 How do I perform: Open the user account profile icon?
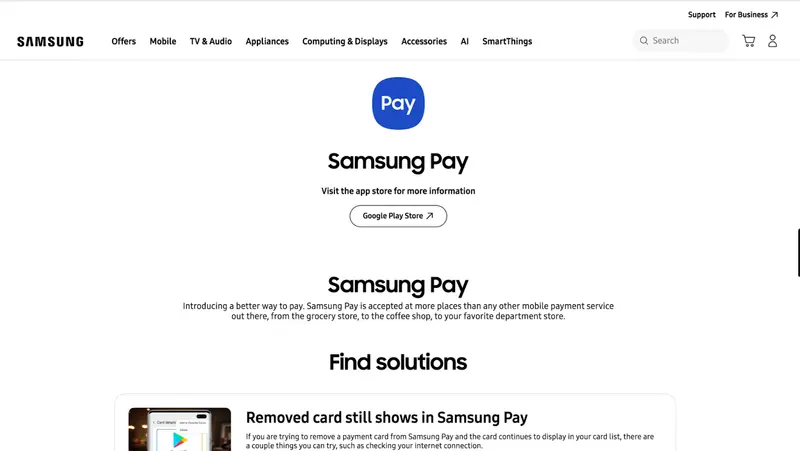click(x=772, y=41)
